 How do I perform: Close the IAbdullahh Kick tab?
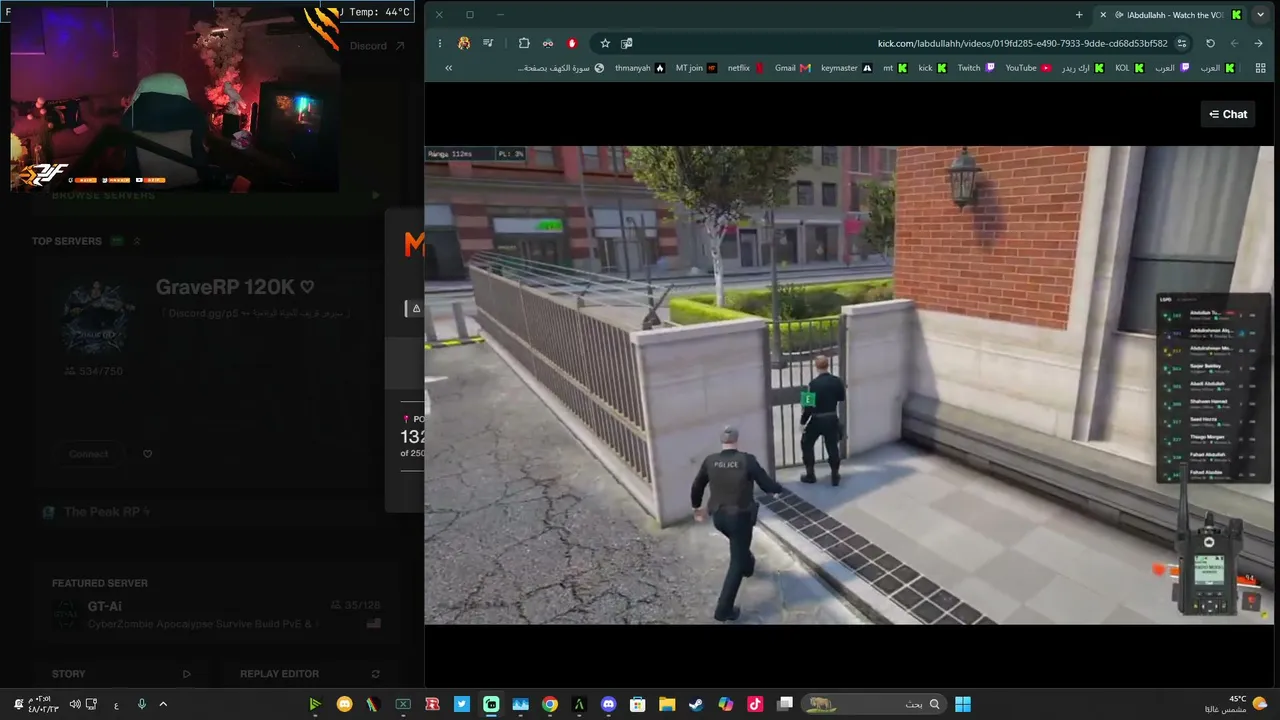[1103, 15]
